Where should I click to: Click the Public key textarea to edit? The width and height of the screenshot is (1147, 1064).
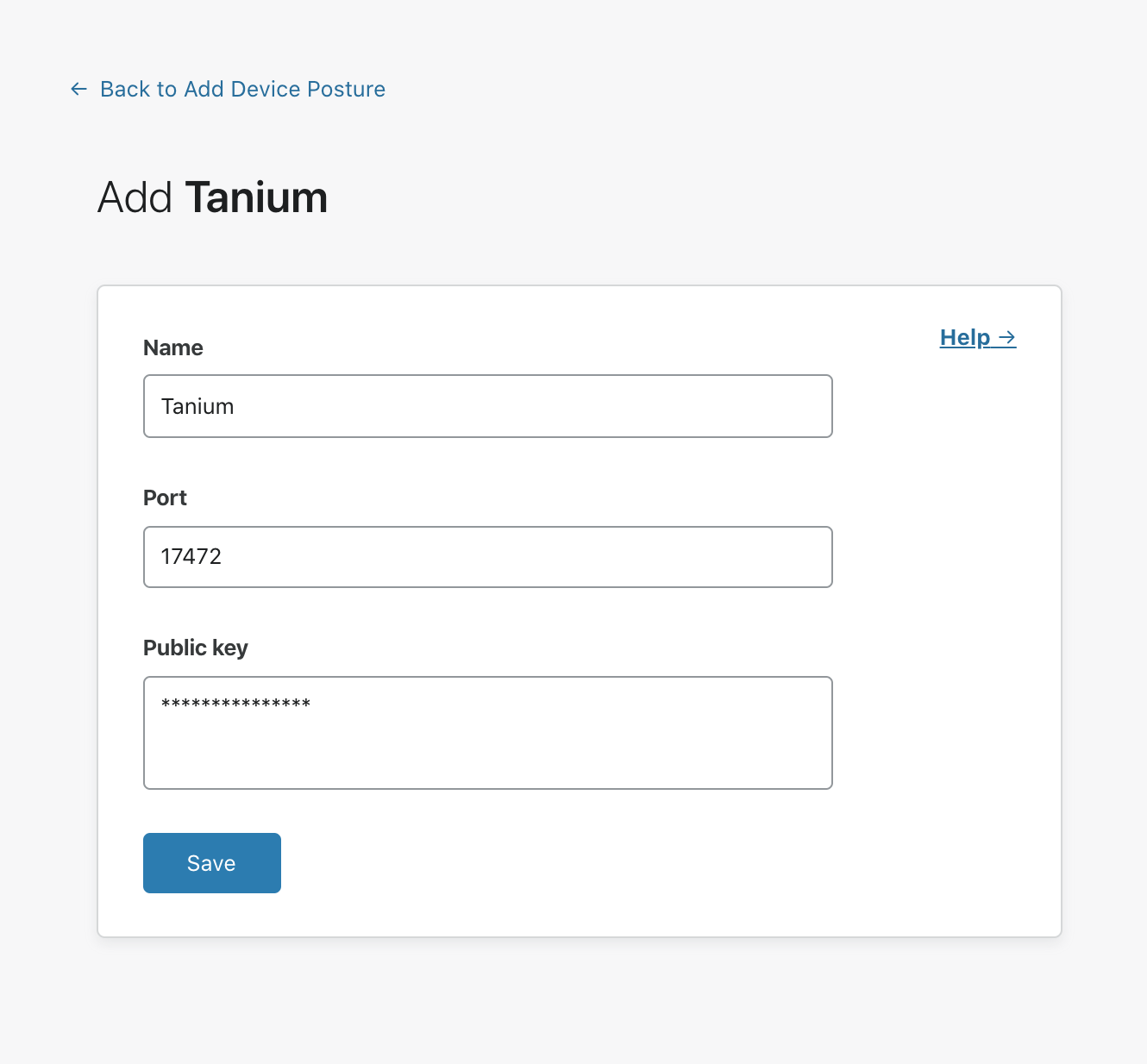tap(487, 733)
